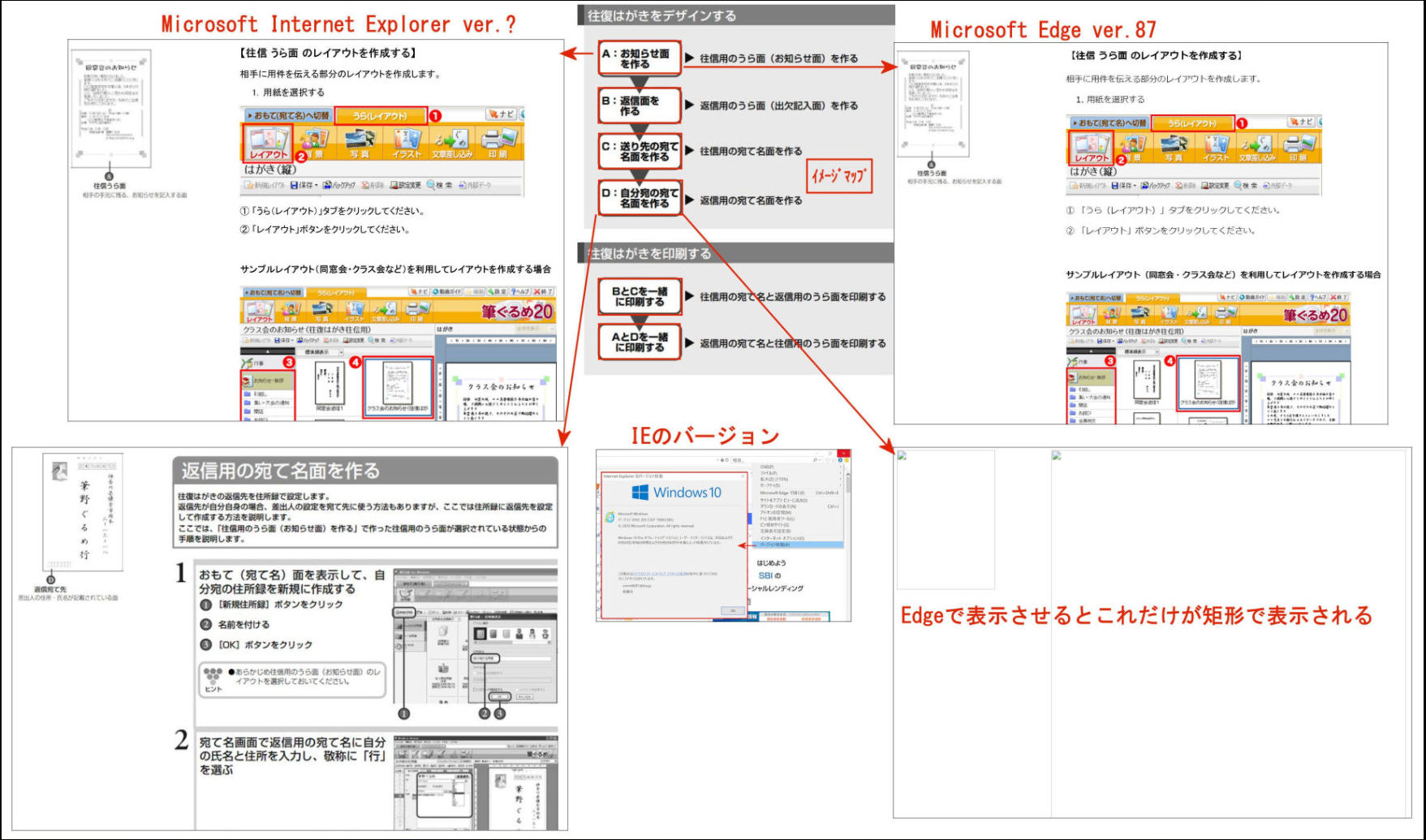Click image map button C：送り先の宛て名面を作る
Image resolution: width=1426 pixels, height=840 pixels.
click(640, 152)
